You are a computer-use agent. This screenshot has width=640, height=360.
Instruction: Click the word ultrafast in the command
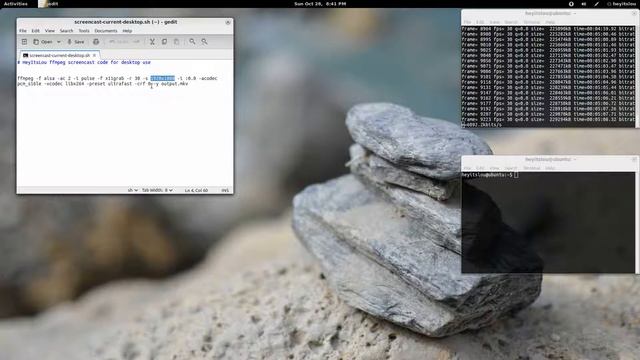click(120, 84)
